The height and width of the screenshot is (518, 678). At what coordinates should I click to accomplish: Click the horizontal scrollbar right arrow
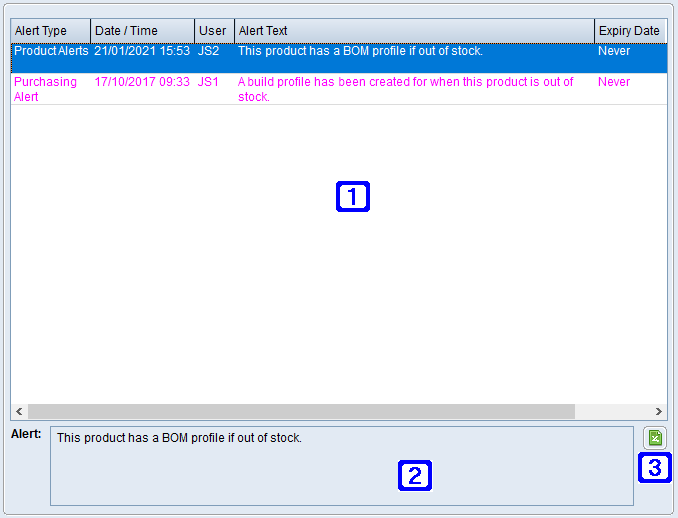click(x=658, y=411)
